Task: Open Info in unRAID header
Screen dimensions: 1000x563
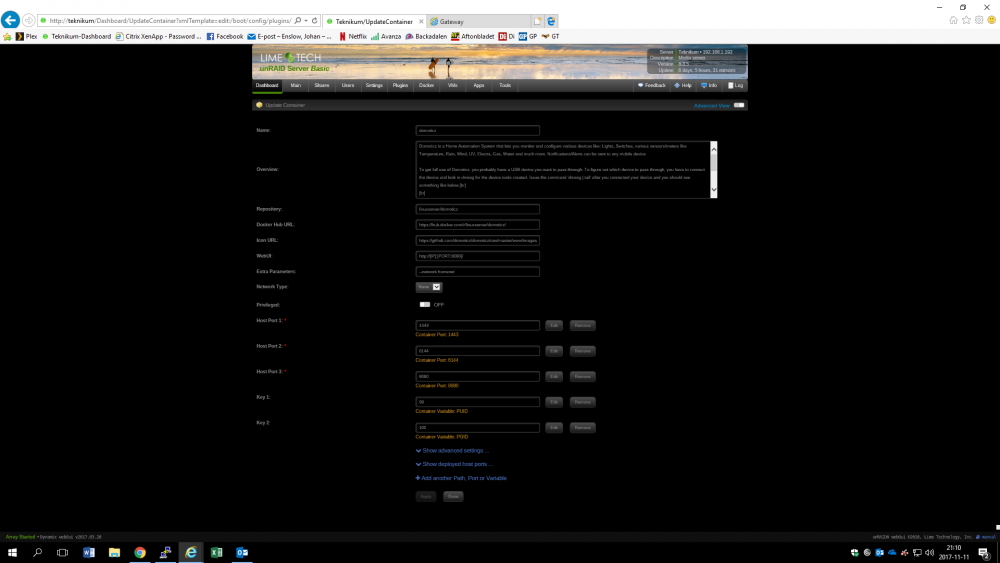Action: (x=709, y=85)
